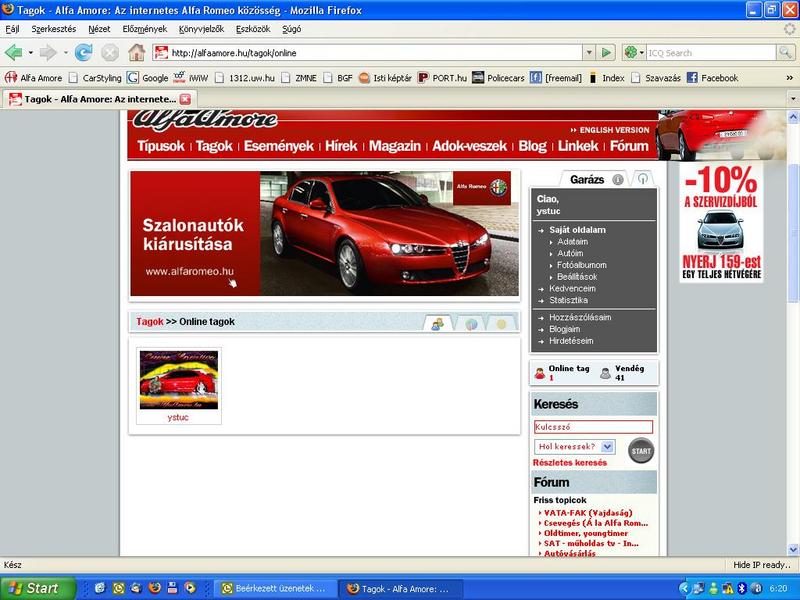Image resolution: width=800 pixels, height=600 pixels.
Task: Expand hidden system tray icons
Action: point(684,588)
